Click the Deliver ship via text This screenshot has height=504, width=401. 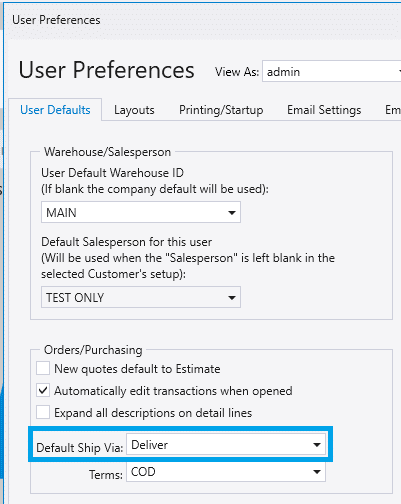pos(149,445)
